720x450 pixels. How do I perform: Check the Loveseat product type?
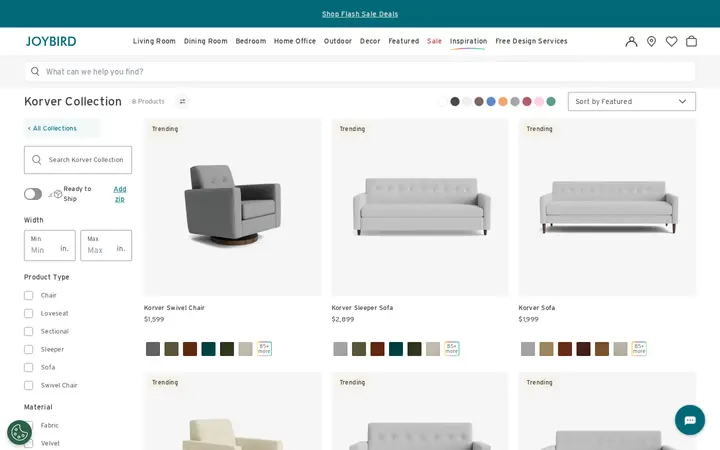(28, 313)
